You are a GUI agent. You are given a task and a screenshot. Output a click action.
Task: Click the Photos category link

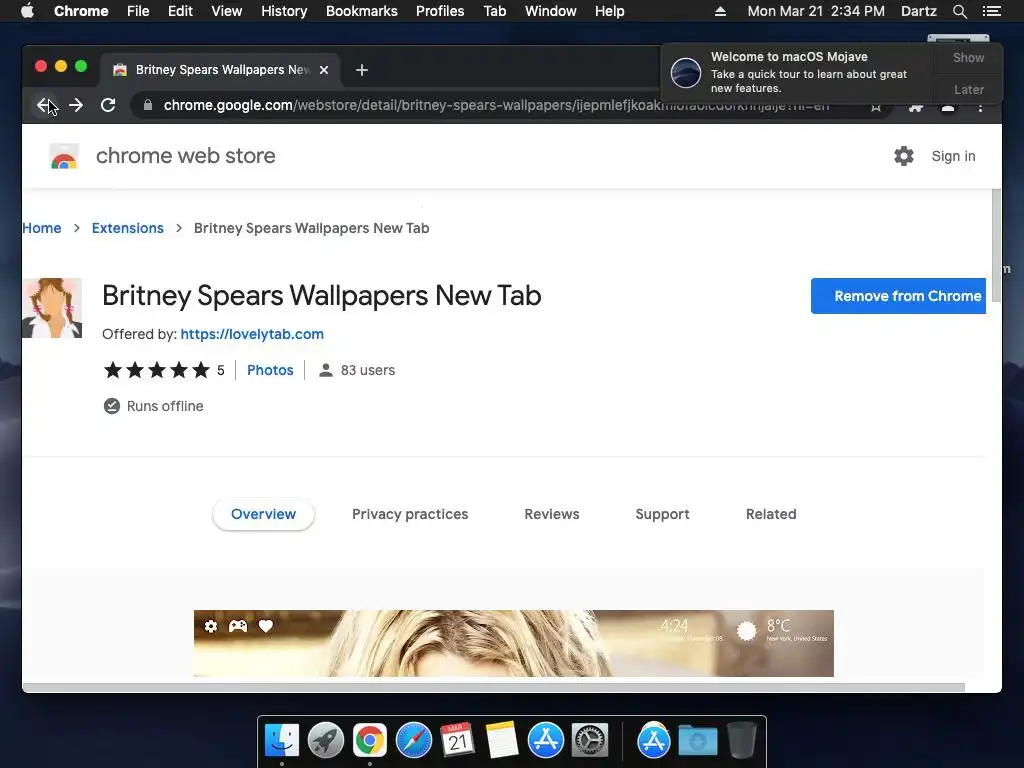[270, 370]
